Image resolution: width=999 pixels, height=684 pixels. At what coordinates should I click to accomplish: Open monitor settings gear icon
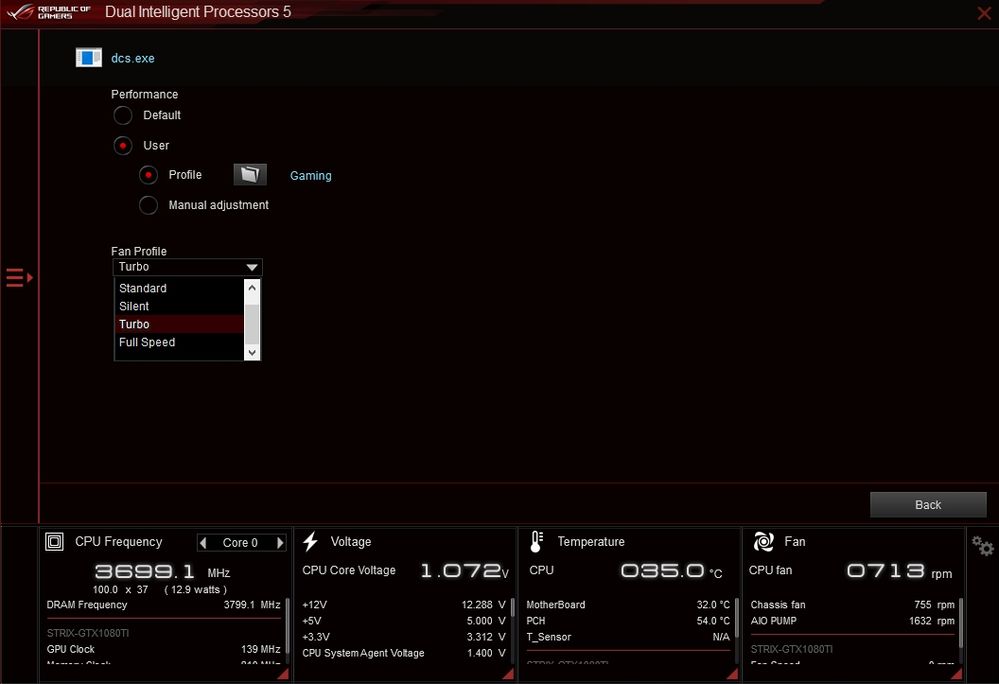[x=982, y=546]
